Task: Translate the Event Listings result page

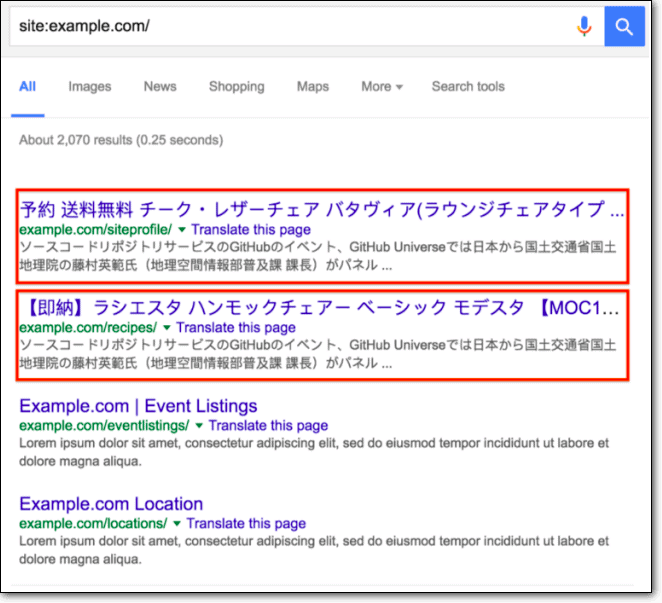Action: (264, 426)
